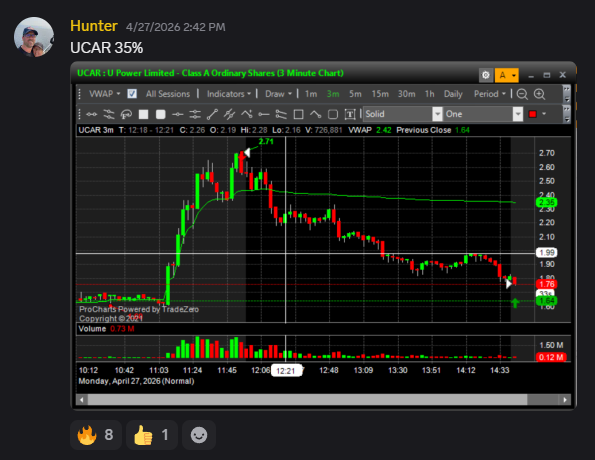This screenshot has height=460, width=595.
Task: Select the filled square shape tool
Action: point(143,114)
